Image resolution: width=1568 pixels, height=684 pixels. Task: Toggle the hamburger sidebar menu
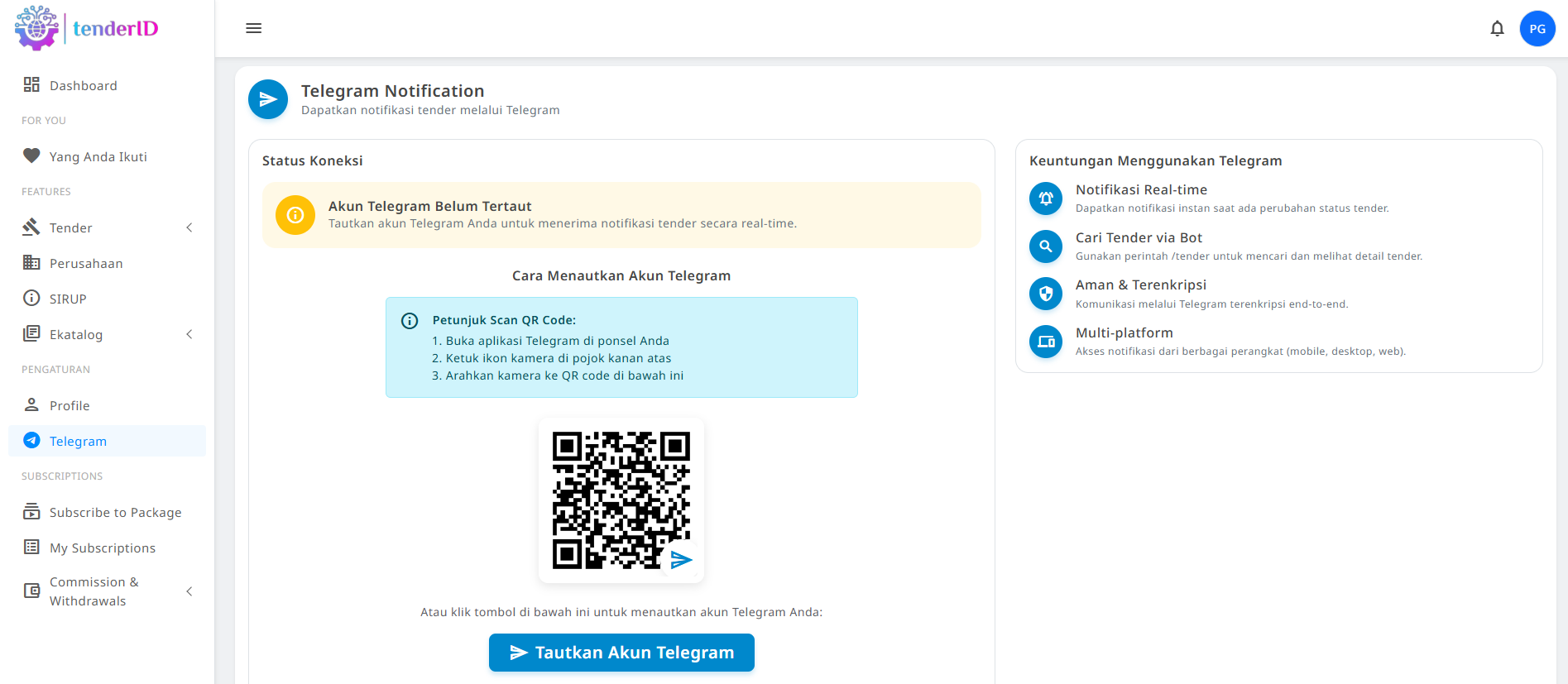254,28
